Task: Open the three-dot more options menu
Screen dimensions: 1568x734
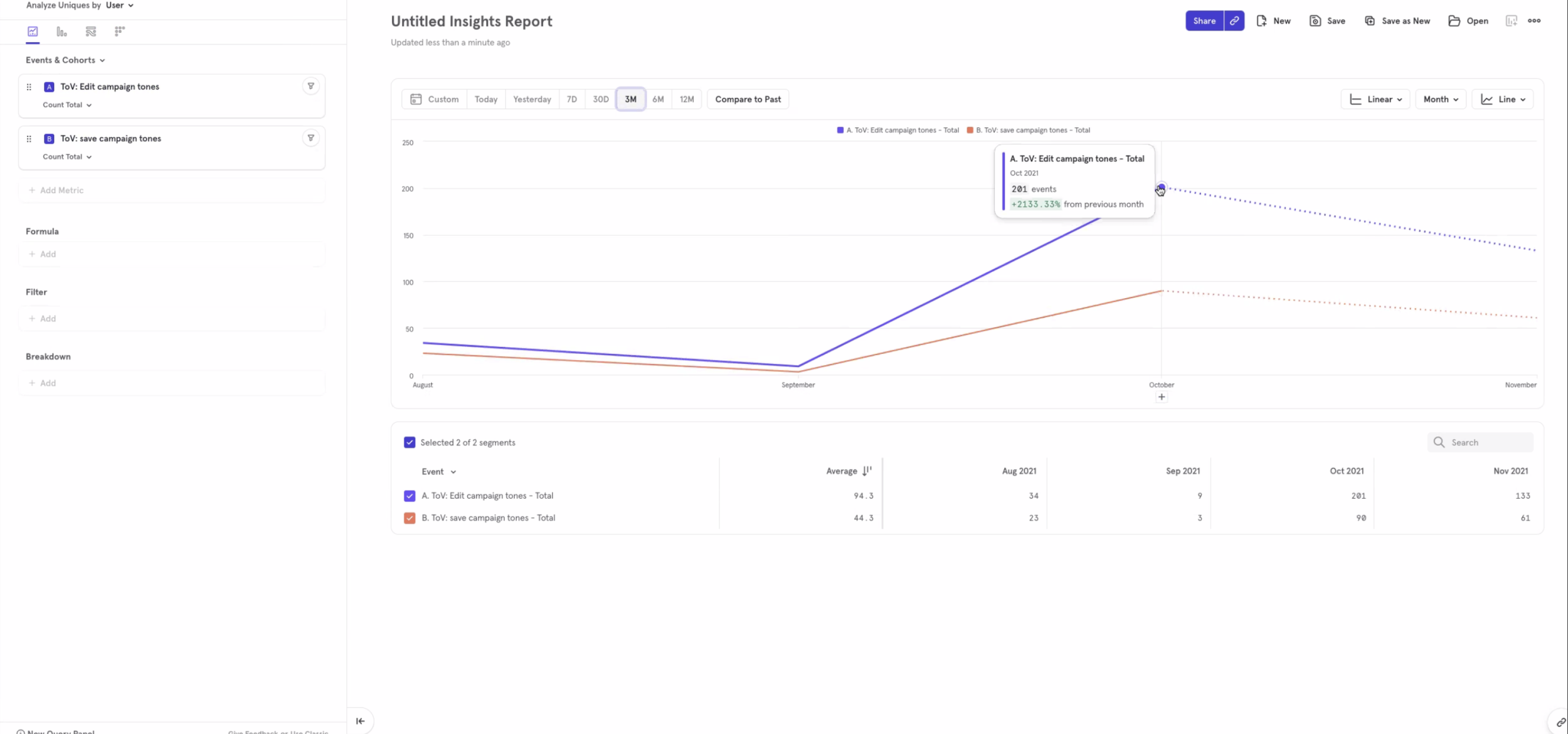Action: pos(1534,21)
